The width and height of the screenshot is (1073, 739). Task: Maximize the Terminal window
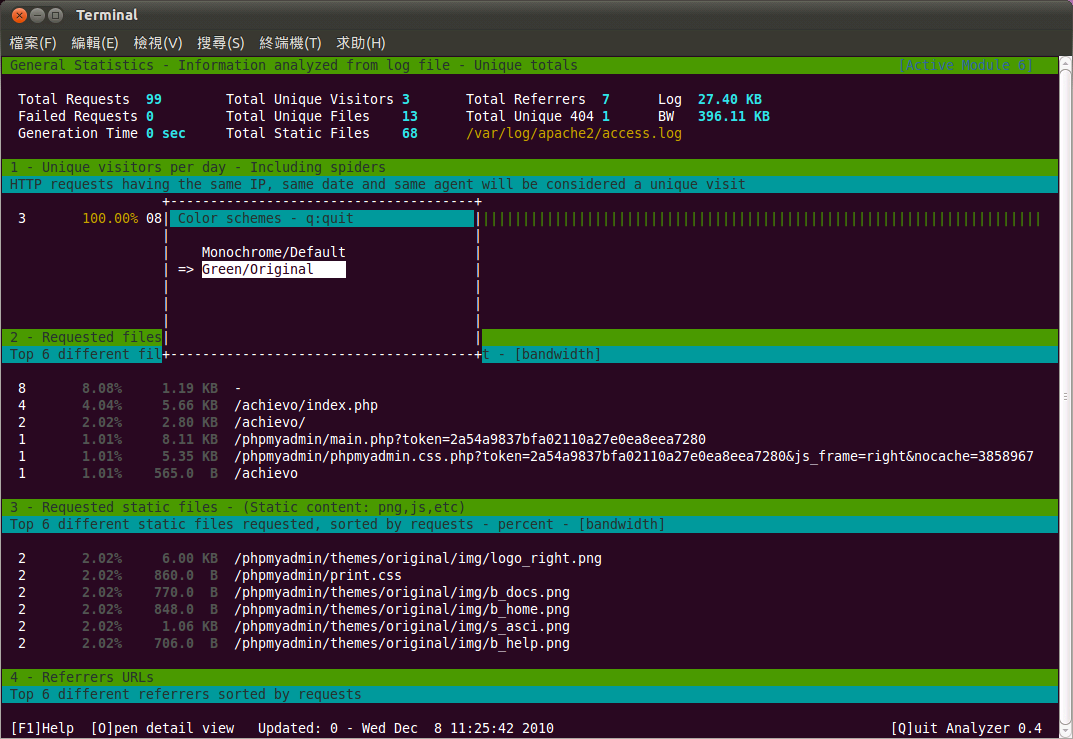56,15
